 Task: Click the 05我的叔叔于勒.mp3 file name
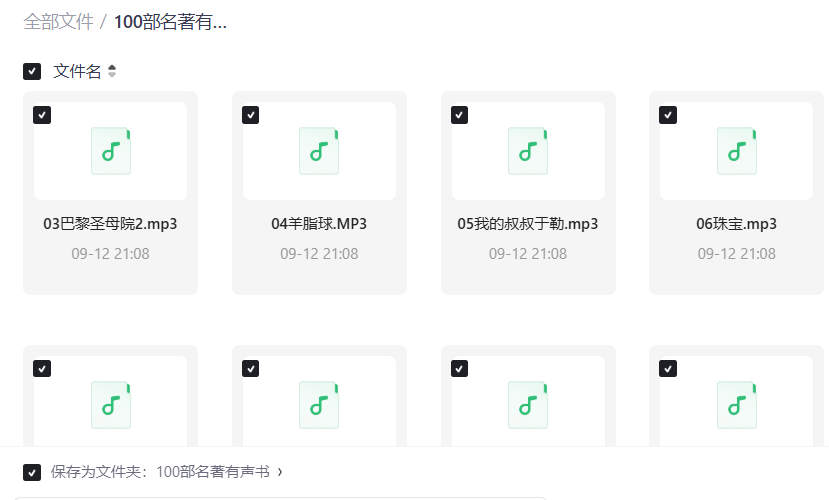pyautogui.click(x=528, y=224)
